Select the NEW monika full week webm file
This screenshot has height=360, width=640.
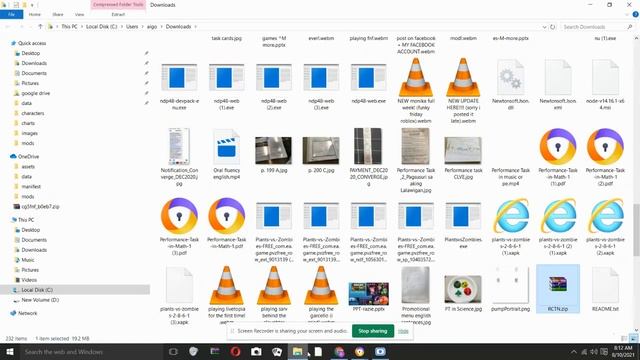click(416, 91)
